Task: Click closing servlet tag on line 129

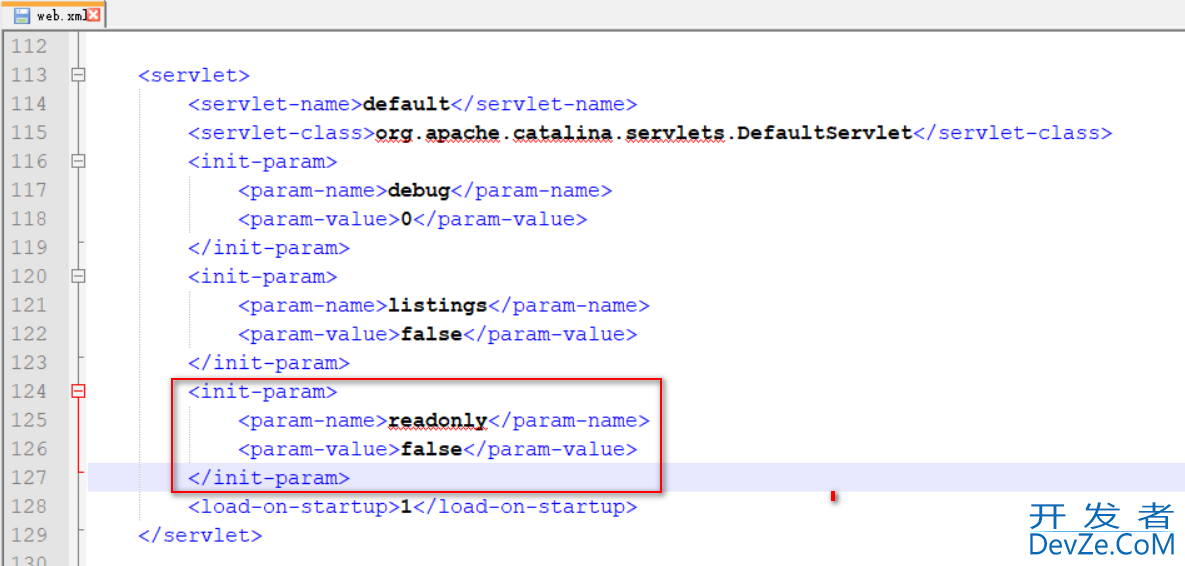Action: (x=200, y=535)
